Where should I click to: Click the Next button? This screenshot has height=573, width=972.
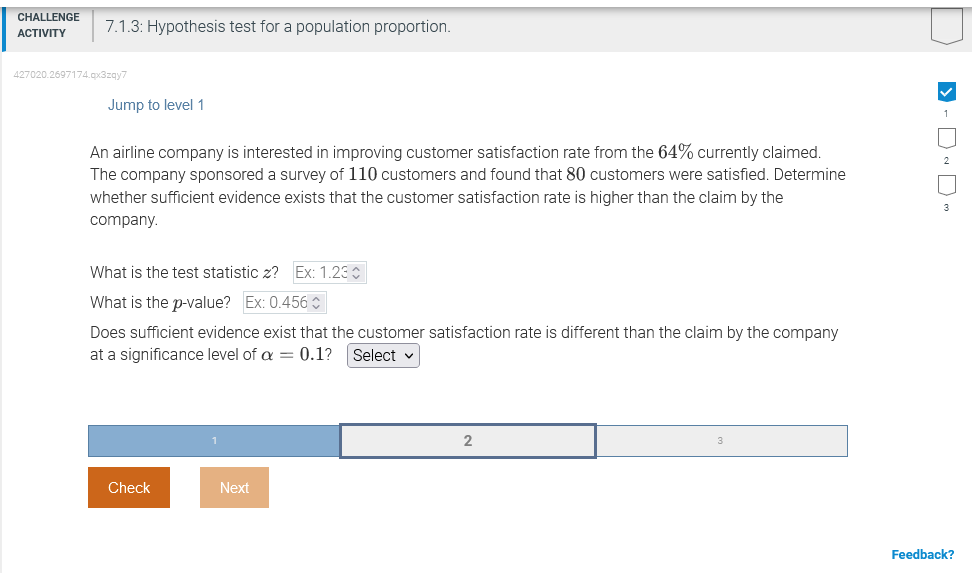tap(234, 487)
